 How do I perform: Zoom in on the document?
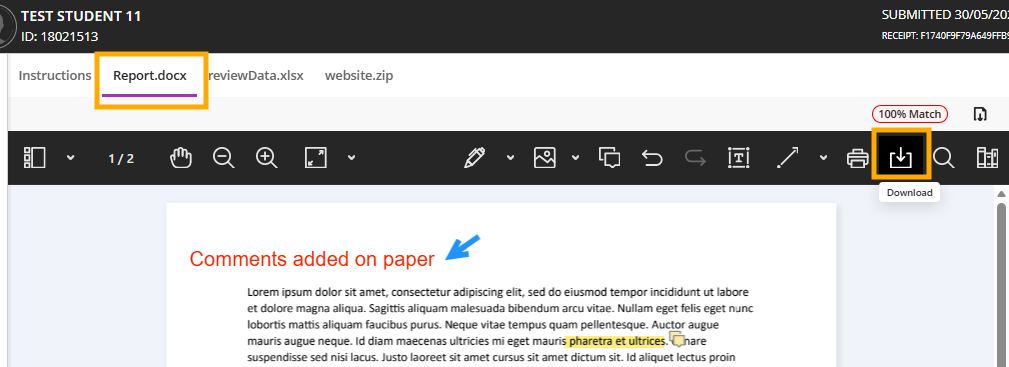[266, 158]
